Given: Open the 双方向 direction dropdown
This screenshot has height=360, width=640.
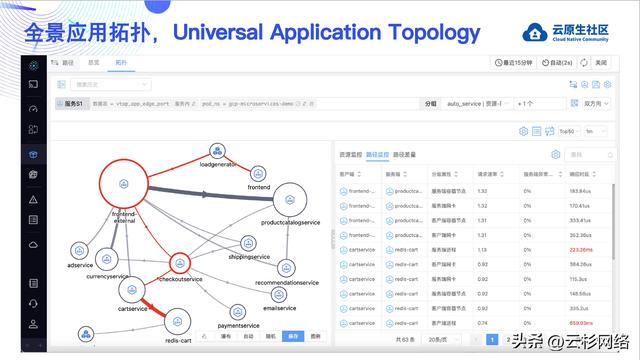Looking at the screenshot, I should (596, 104).
